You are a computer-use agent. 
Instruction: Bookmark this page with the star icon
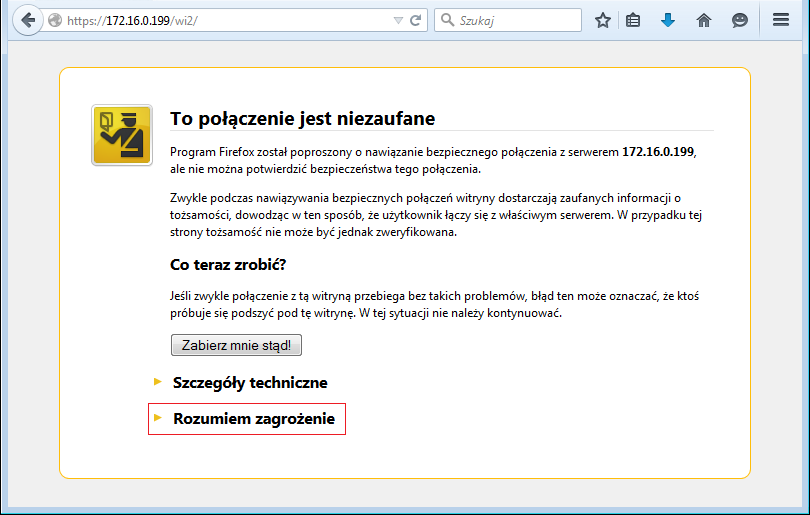[x=602, y=21]
